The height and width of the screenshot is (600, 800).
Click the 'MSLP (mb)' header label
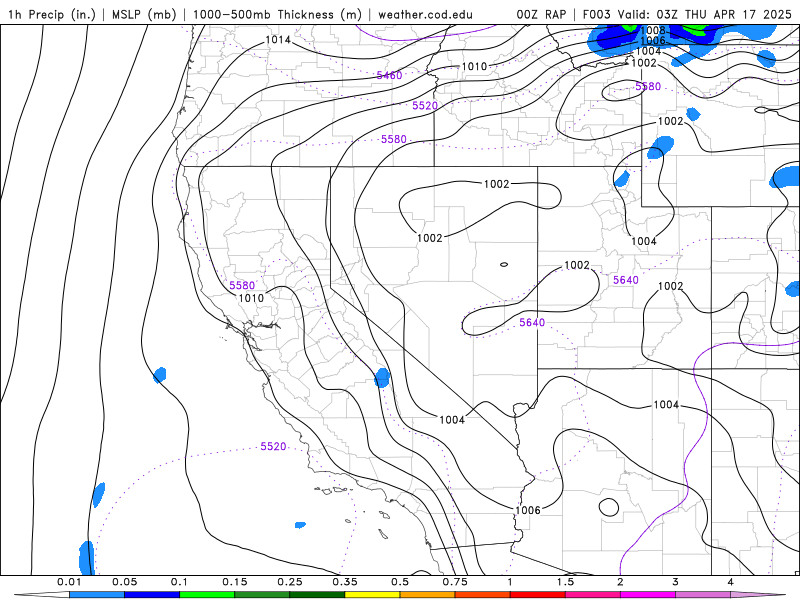pyautogui.click(x=144, y=14)
